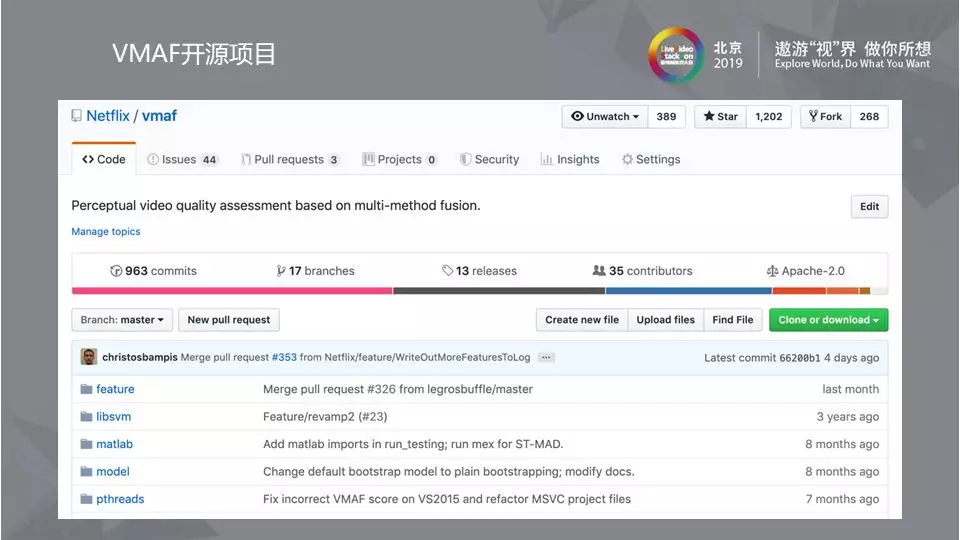The image size is (960, 540).
Task: Click the license scale icon
Action: pyautogui.click(x=772, y=271)
